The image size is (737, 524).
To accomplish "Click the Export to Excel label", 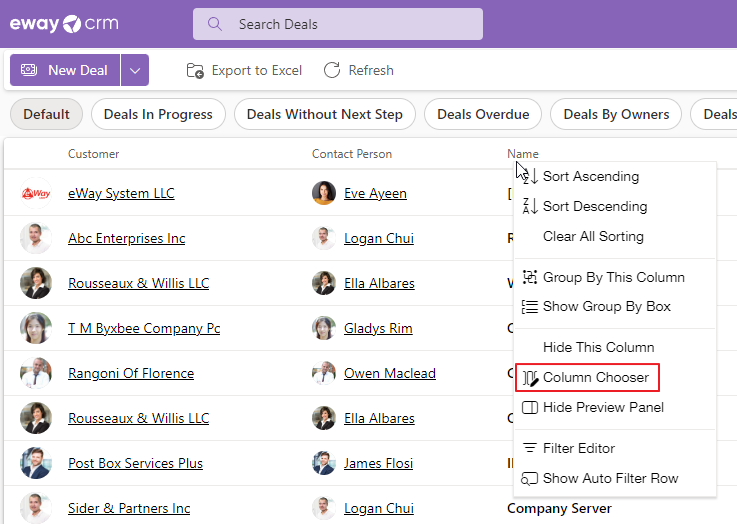I will coord(257,70).
